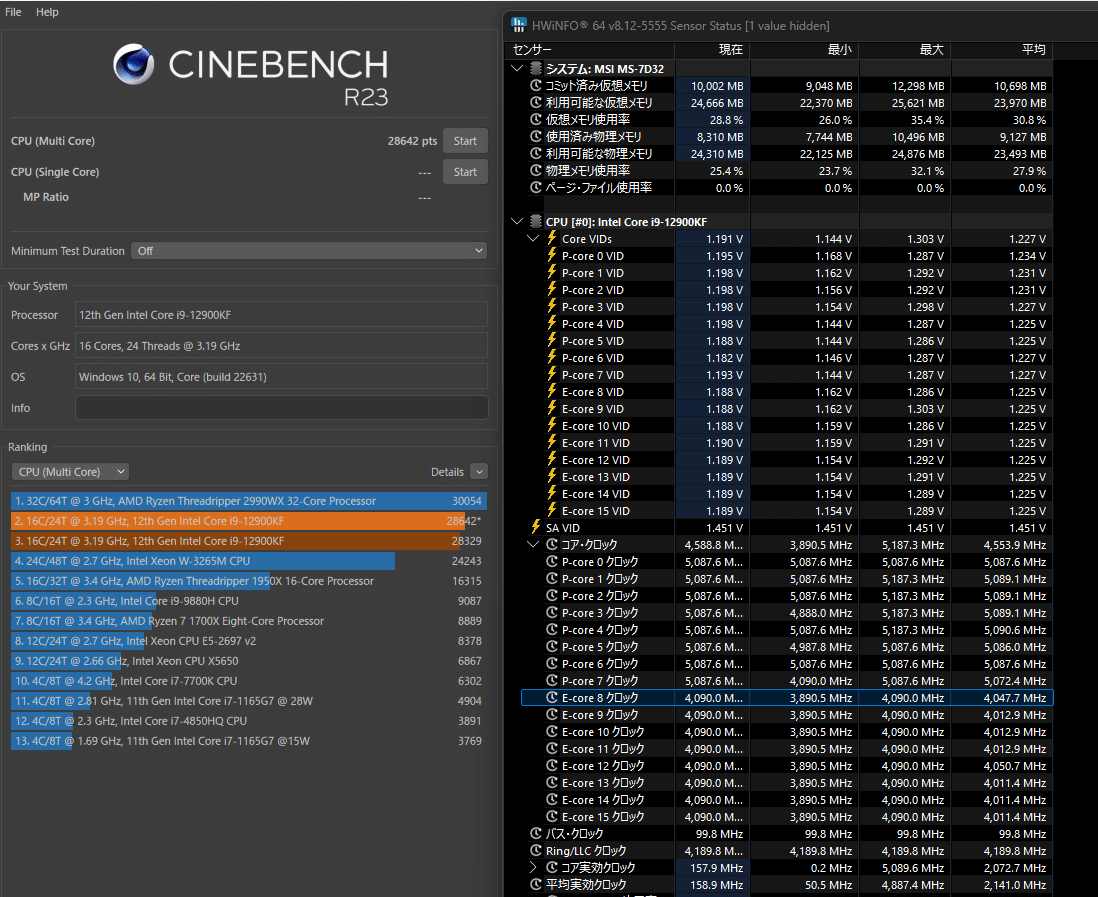
Task: Select the Xeon X5650 ranking entry
Action: (249, 660)
